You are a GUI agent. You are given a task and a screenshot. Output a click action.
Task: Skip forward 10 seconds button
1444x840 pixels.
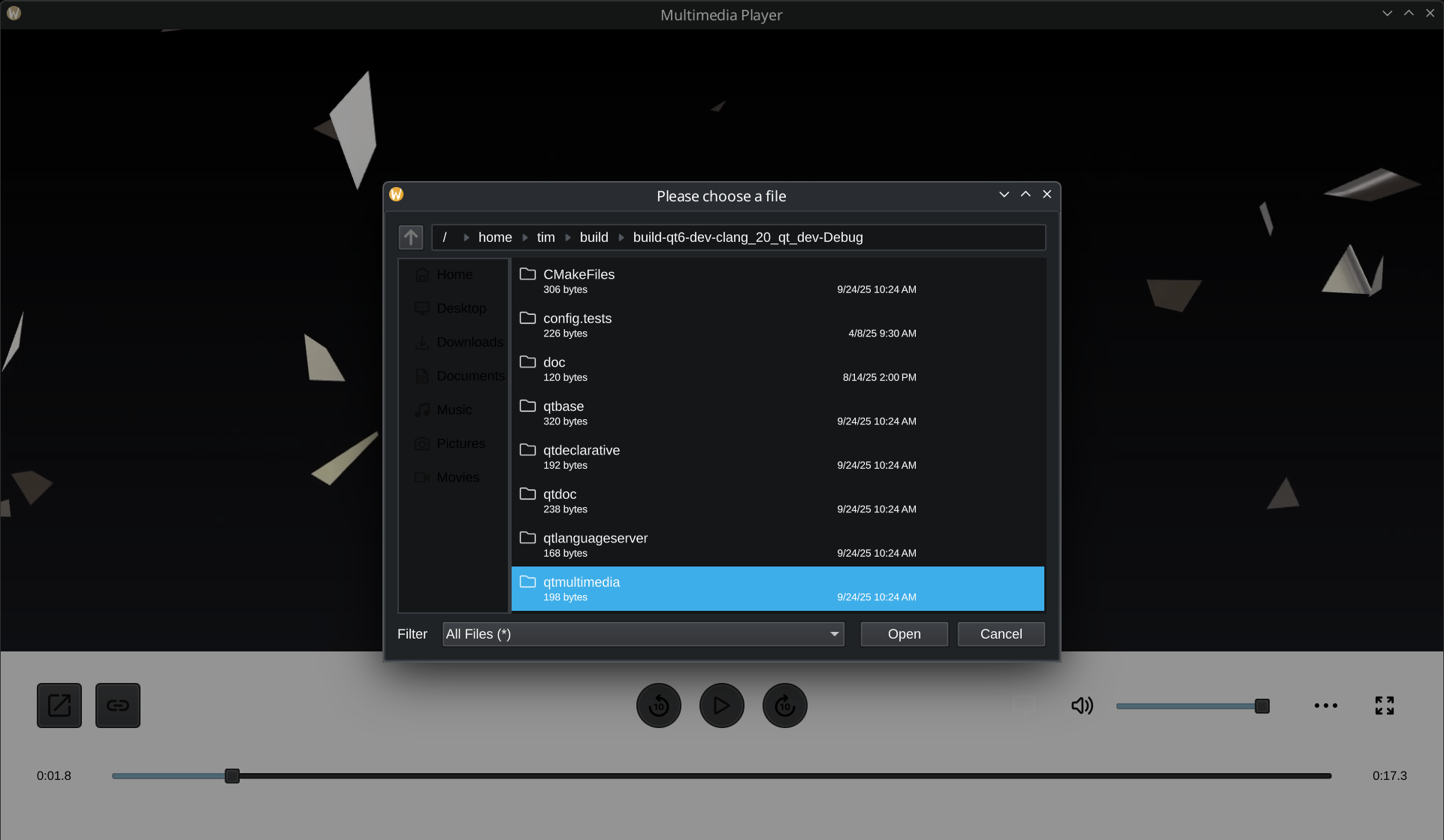click(x=785, y=706)
